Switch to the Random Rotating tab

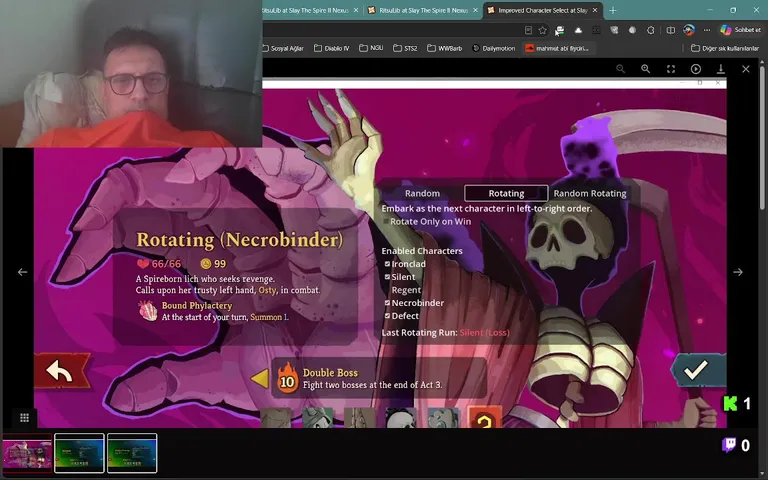pyautogui.click(x=590, y=193)
